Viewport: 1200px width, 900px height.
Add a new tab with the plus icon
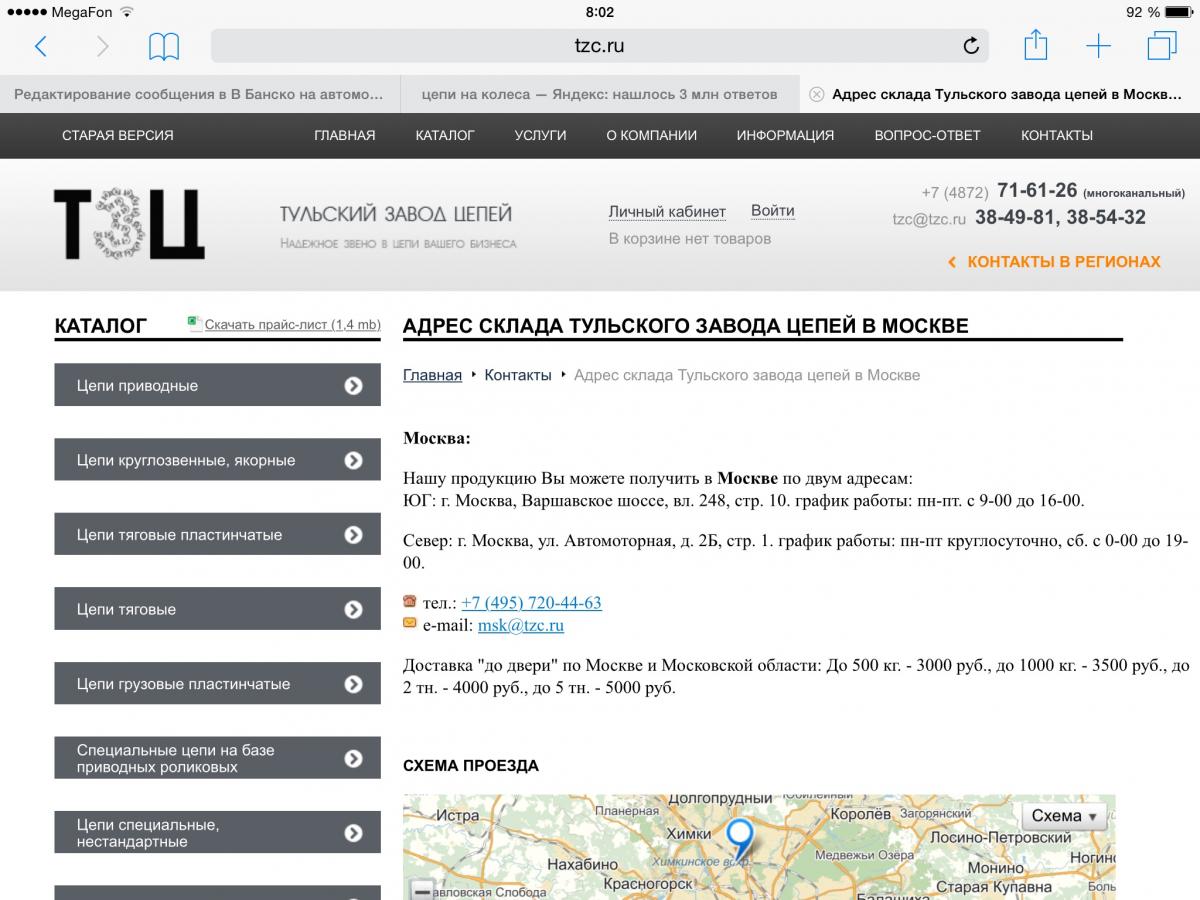(1098, 46)
